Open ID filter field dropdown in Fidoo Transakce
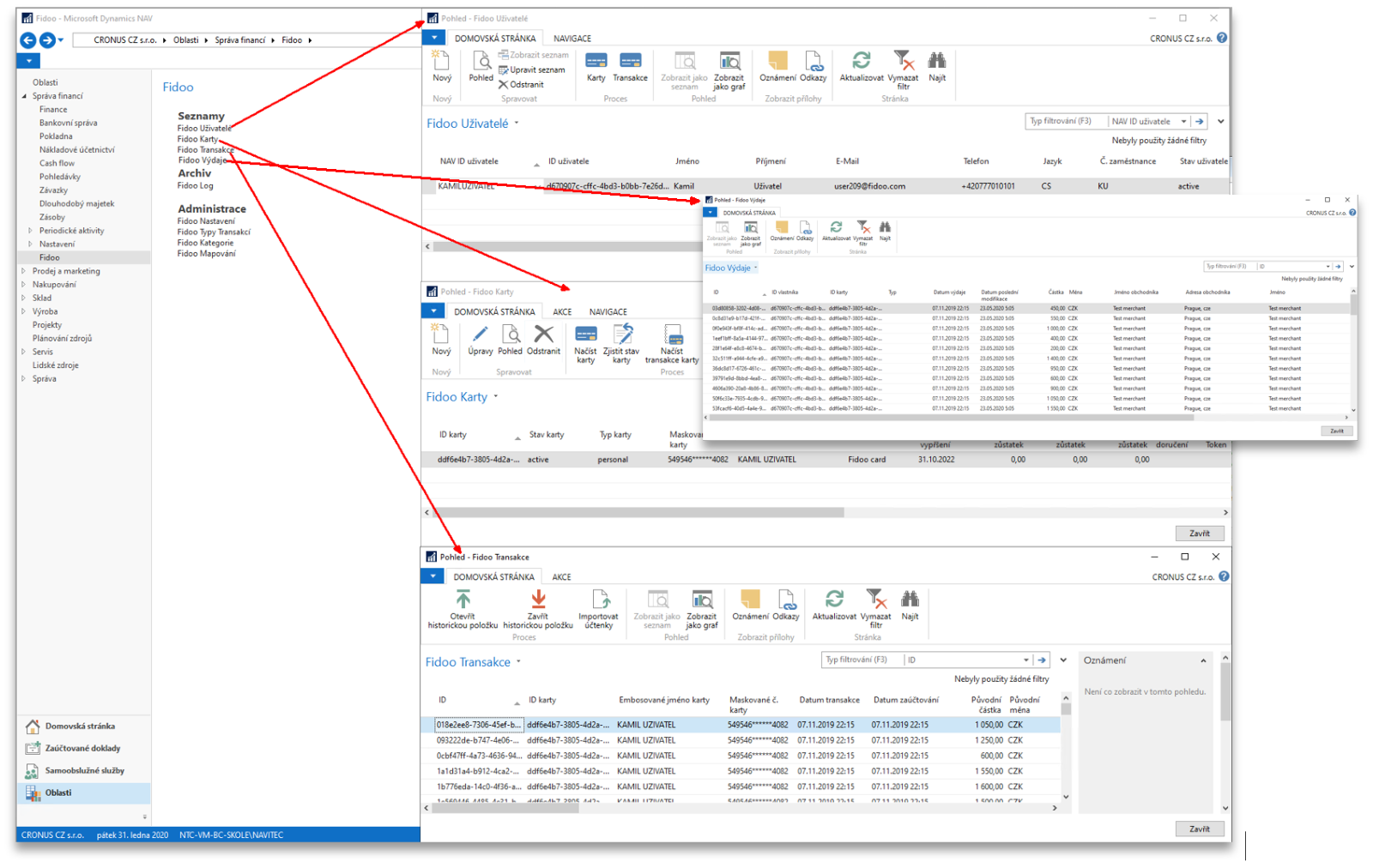 (x=1026, y=660)
